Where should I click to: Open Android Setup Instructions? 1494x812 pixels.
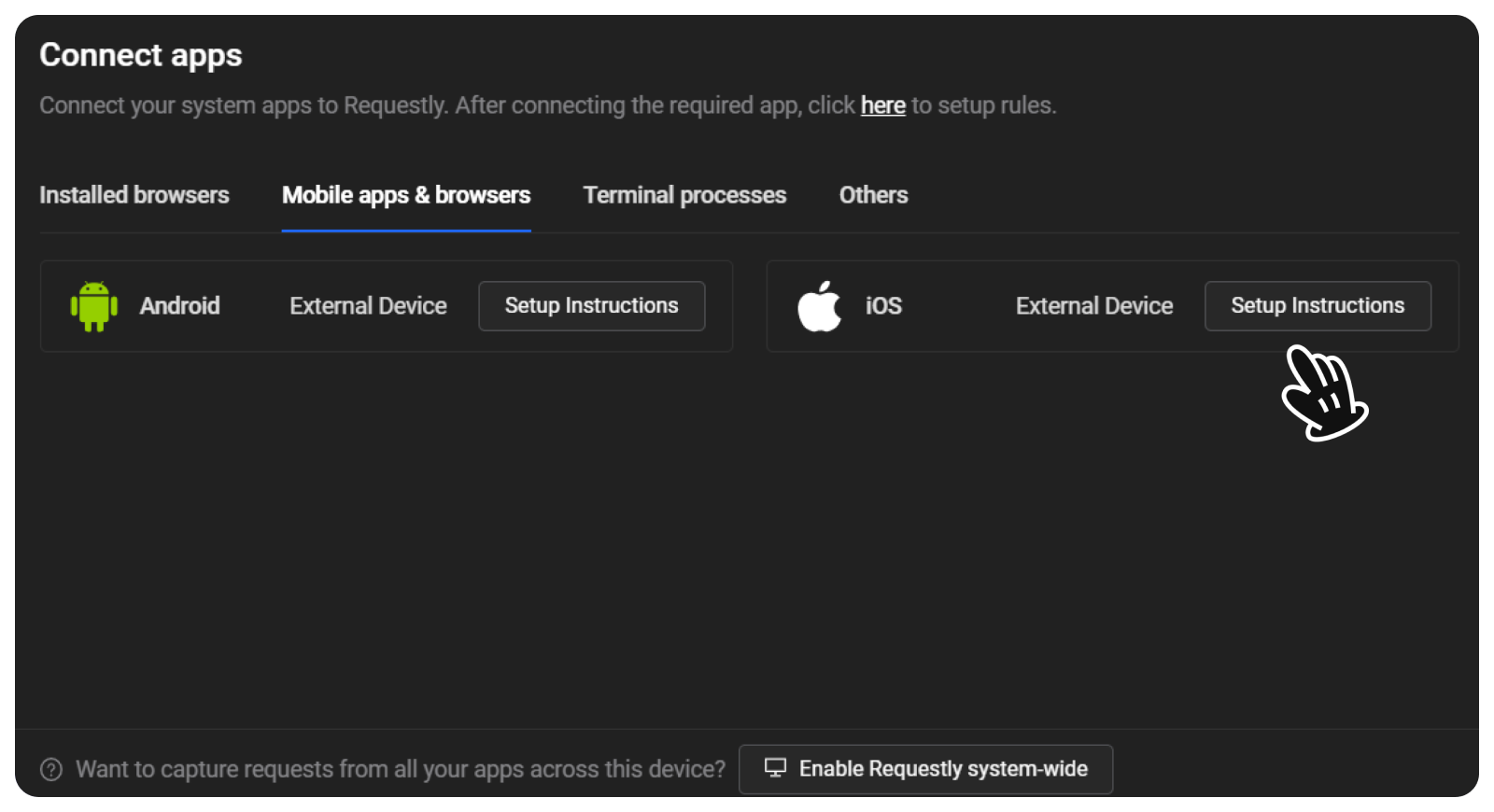(x=592, y=306)
